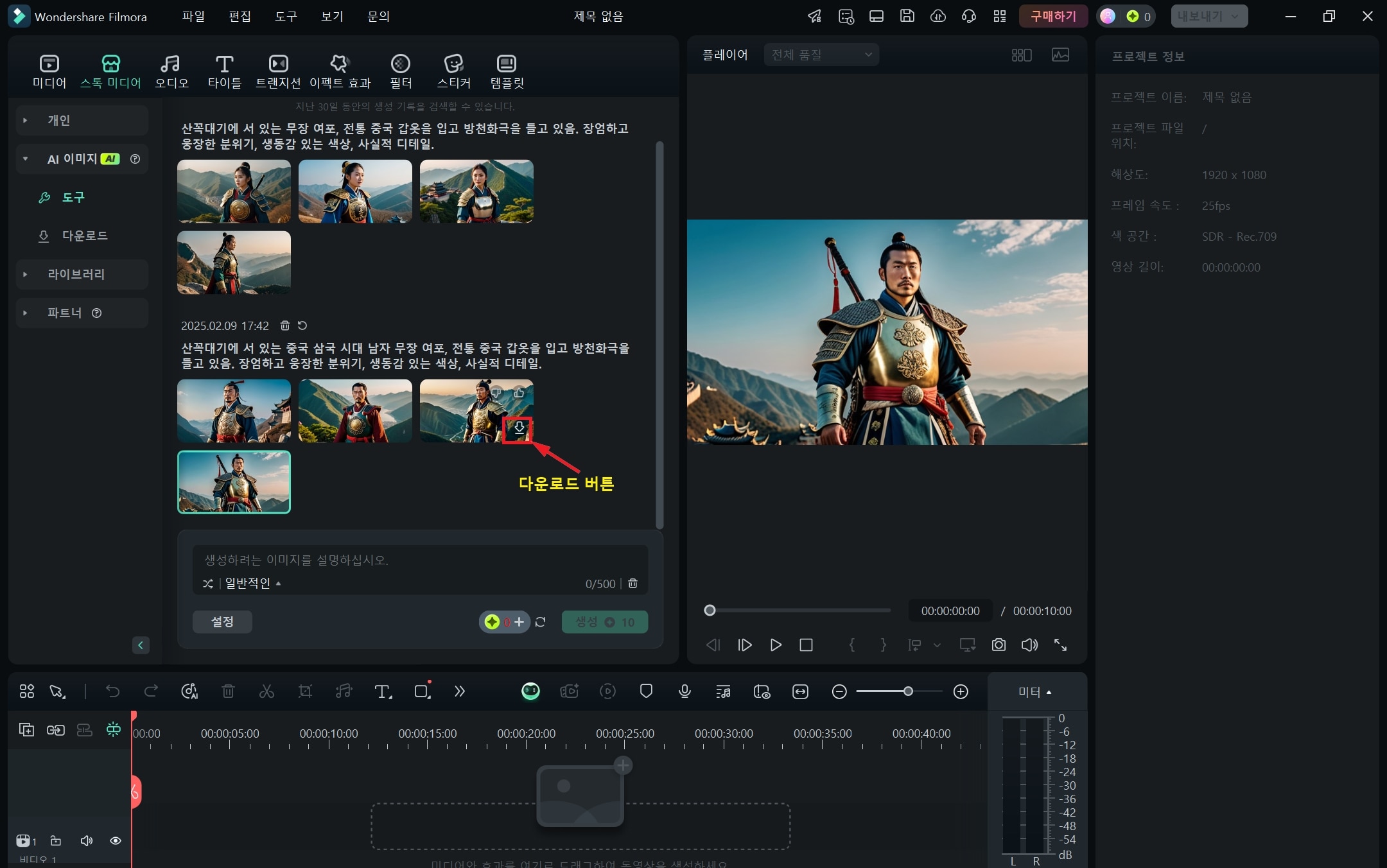
Task: Zoom in the timeline
Action: [961, 691]
